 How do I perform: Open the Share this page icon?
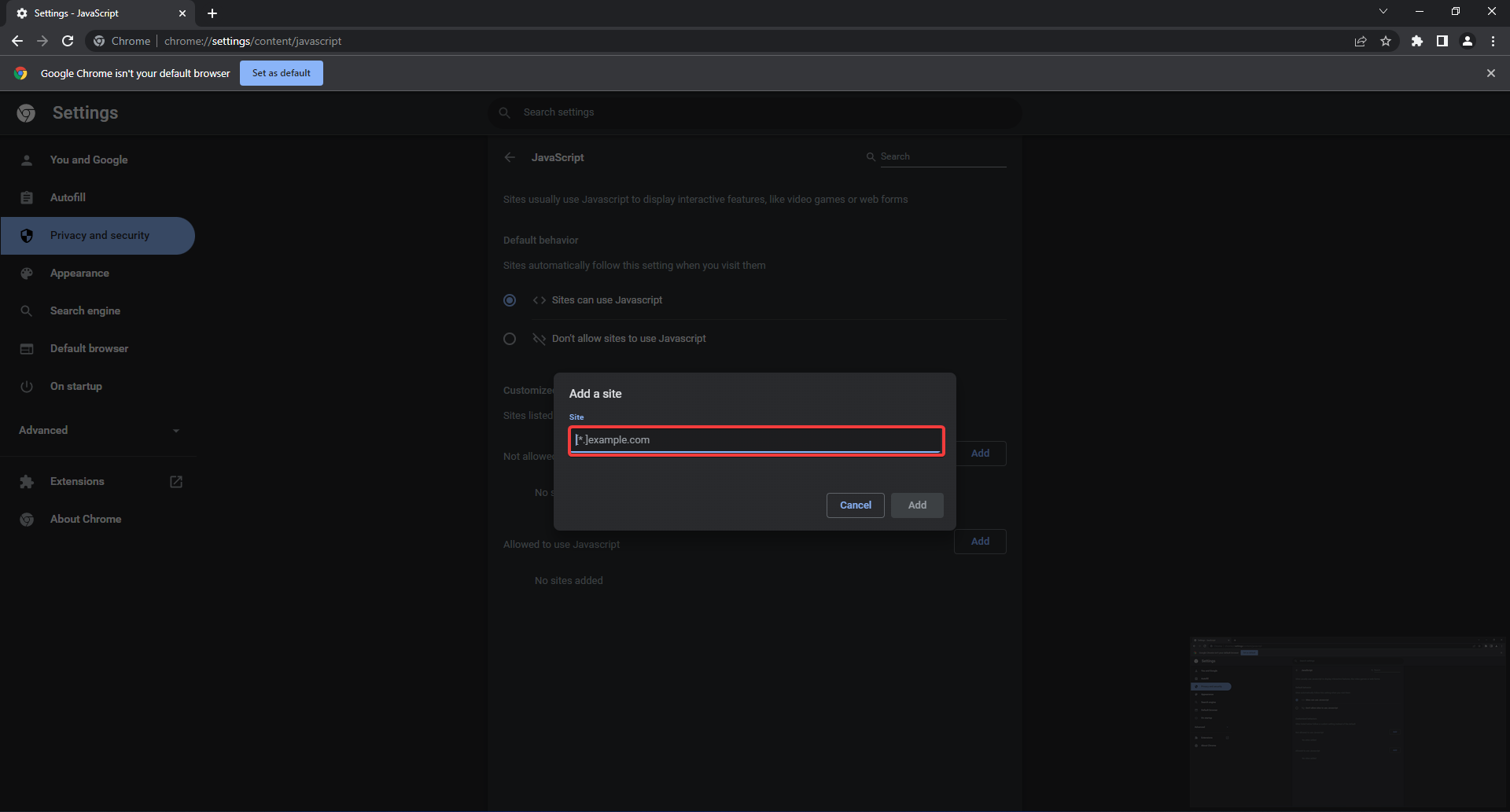pyautogui.click(x=1361, y=41)
